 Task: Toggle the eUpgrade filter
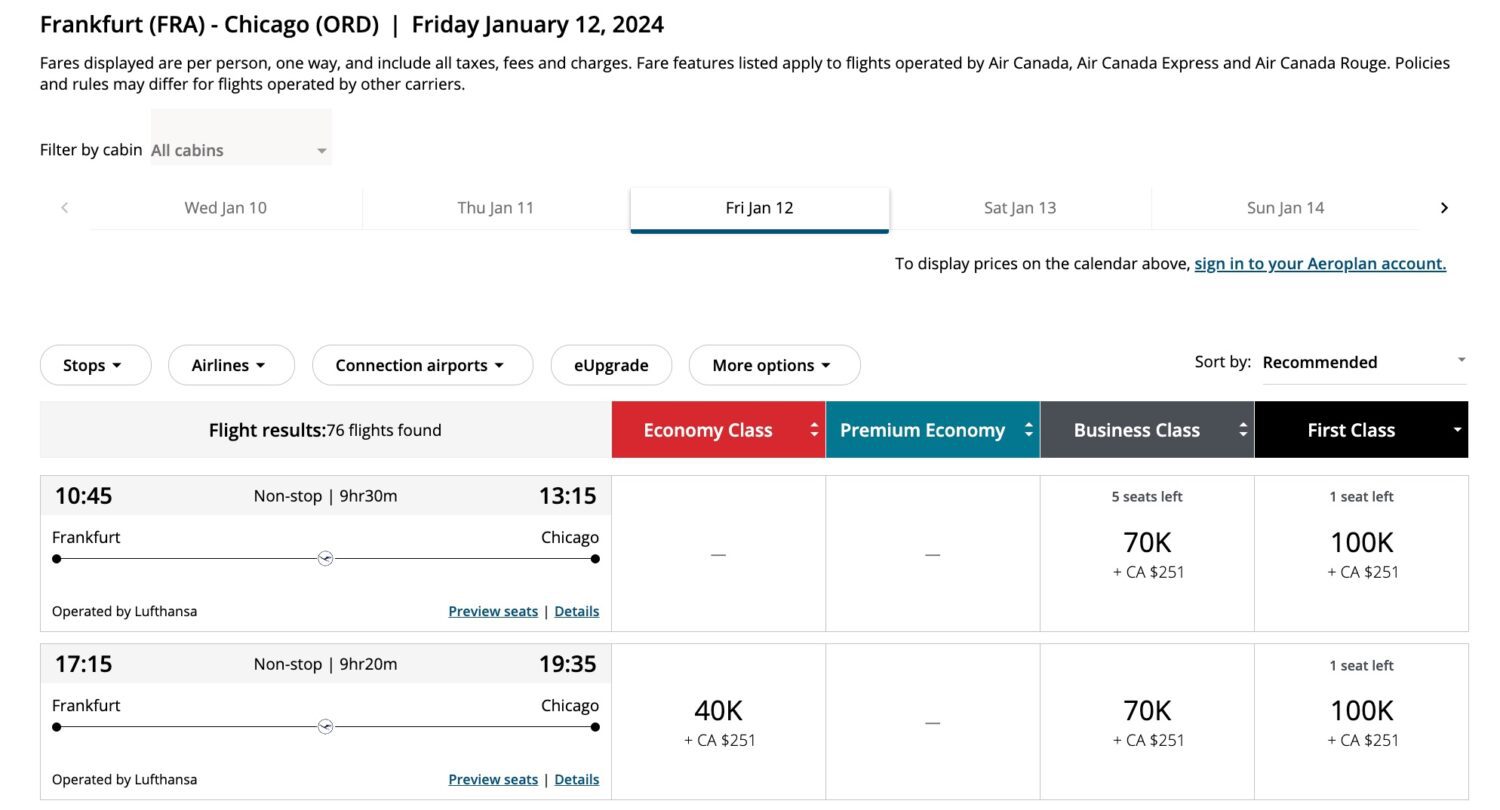point(611,365)
